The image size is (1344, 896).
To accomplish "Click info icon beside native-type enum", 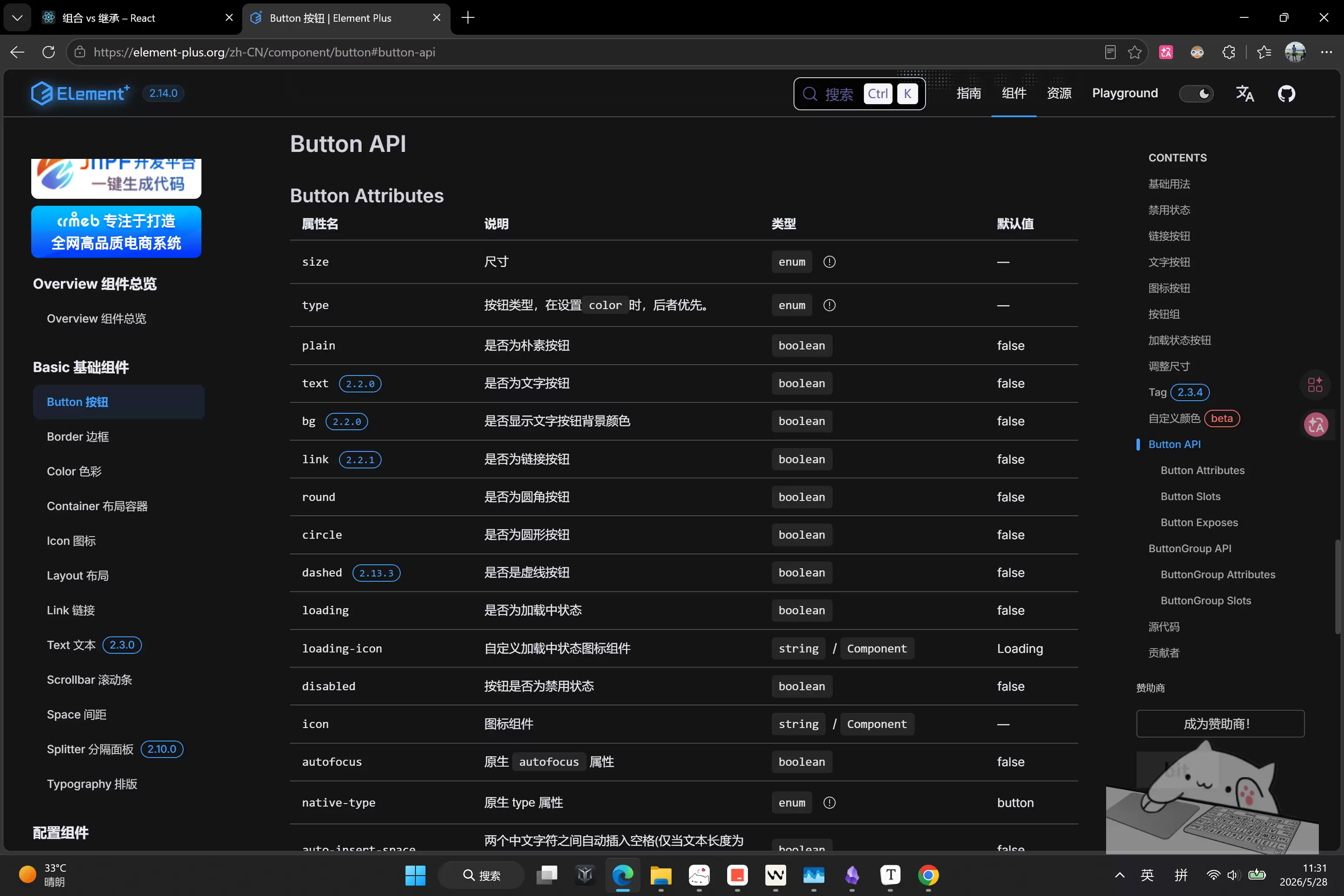I will click(x=829, y=802).
